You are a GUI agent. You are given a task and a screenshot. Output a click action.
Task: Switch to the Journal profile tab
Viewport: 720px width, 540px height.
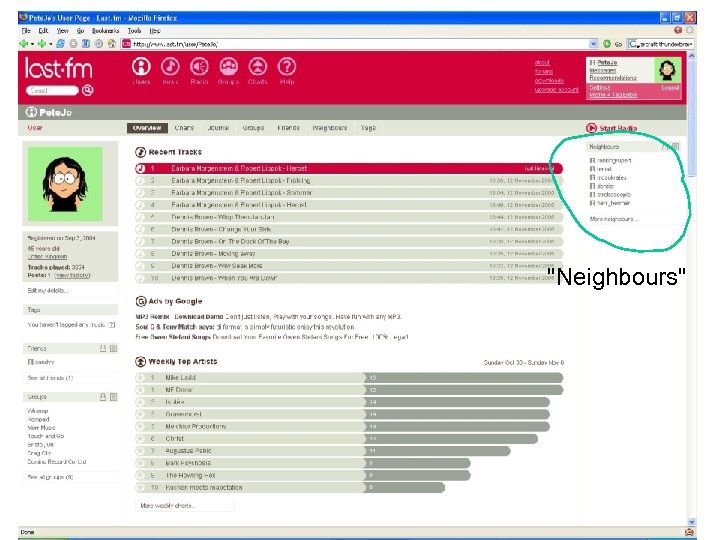tap(218, 128)
